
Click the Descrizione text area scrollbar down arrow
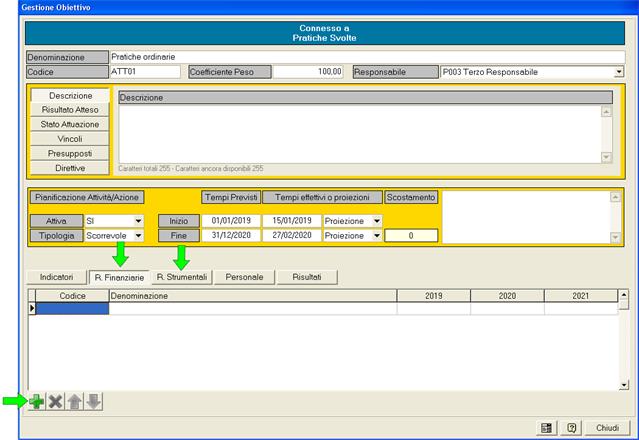click(x=605, y=157)
